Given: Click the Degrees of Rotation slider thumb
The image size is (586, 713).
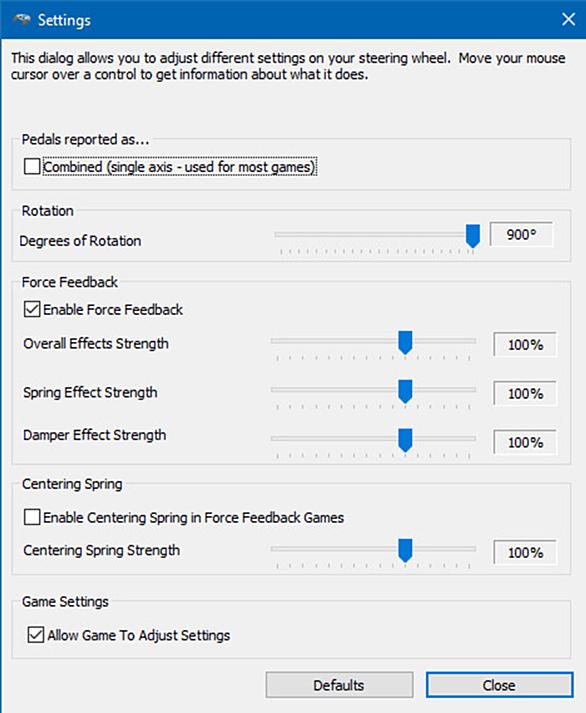Looking at the screenshot, I should pos(473,236).
